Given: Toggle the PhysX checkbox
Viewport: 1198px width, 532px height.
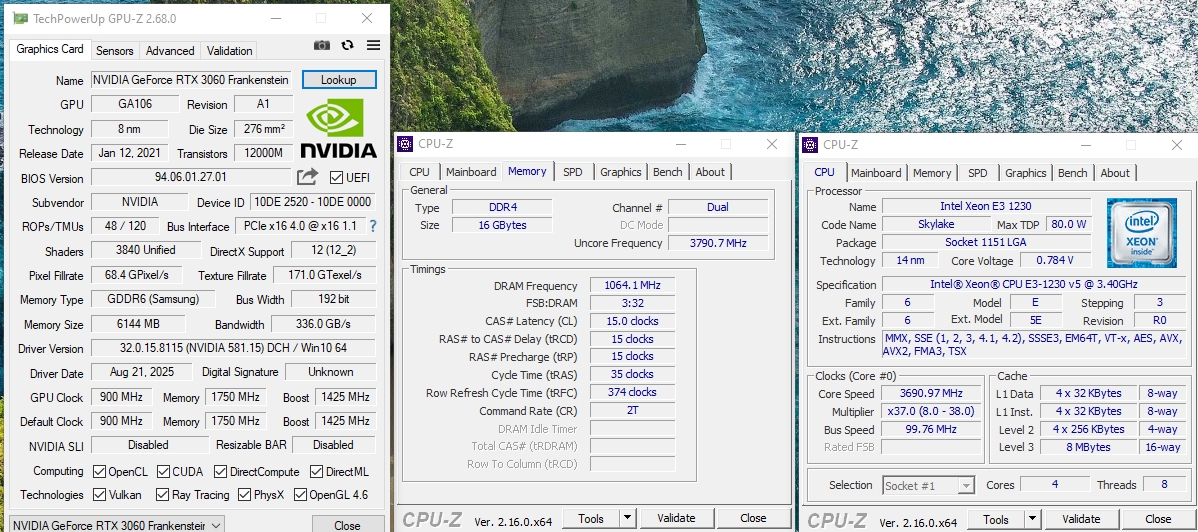Looking at the screenshot, I should click(x=244, y=495).
